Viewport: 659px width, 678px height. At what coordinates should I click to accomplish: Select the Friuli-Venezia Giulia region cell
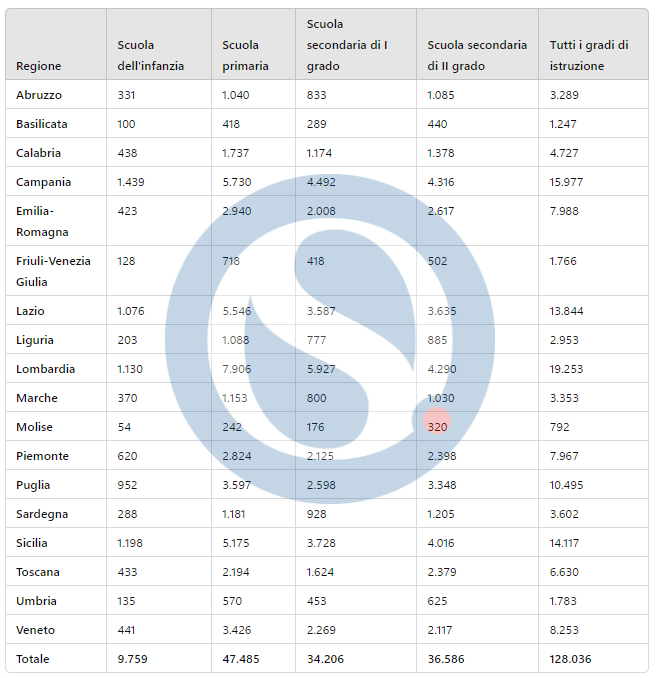pyautogui.click(x=53, y=271)
